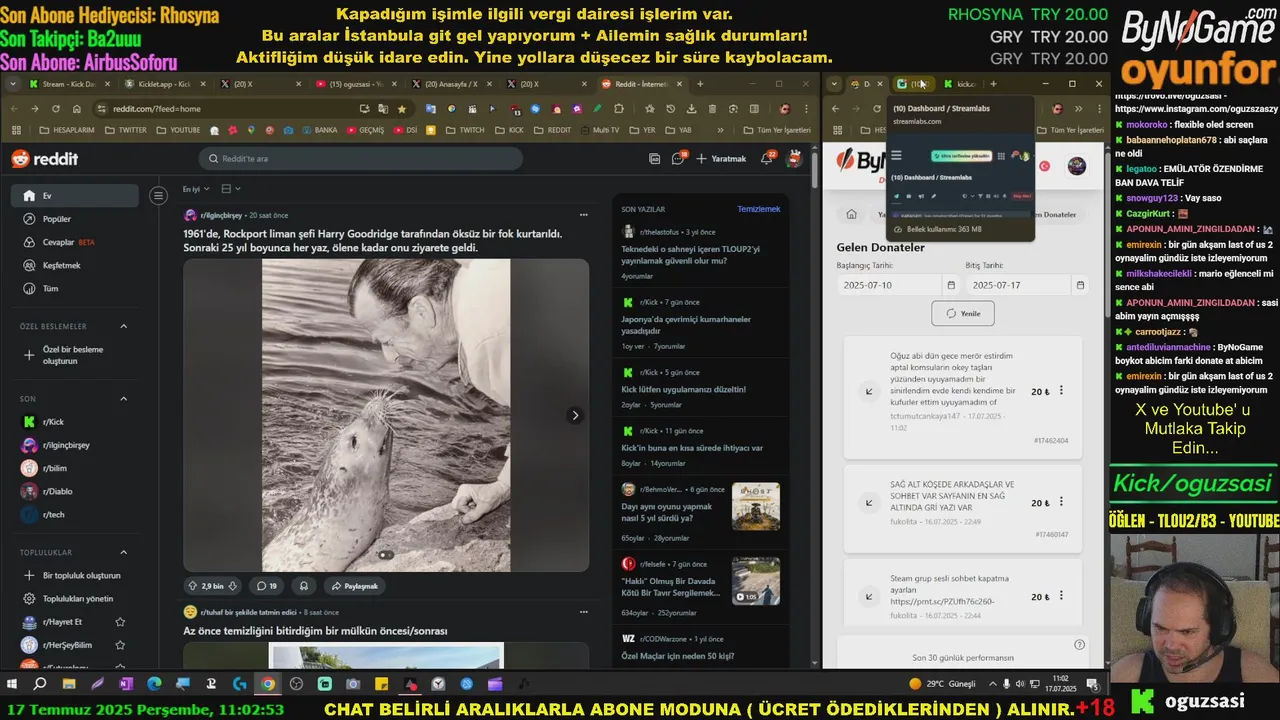Switch to kick.com tab in right window
1280x720 pixels.
[960, 84]
